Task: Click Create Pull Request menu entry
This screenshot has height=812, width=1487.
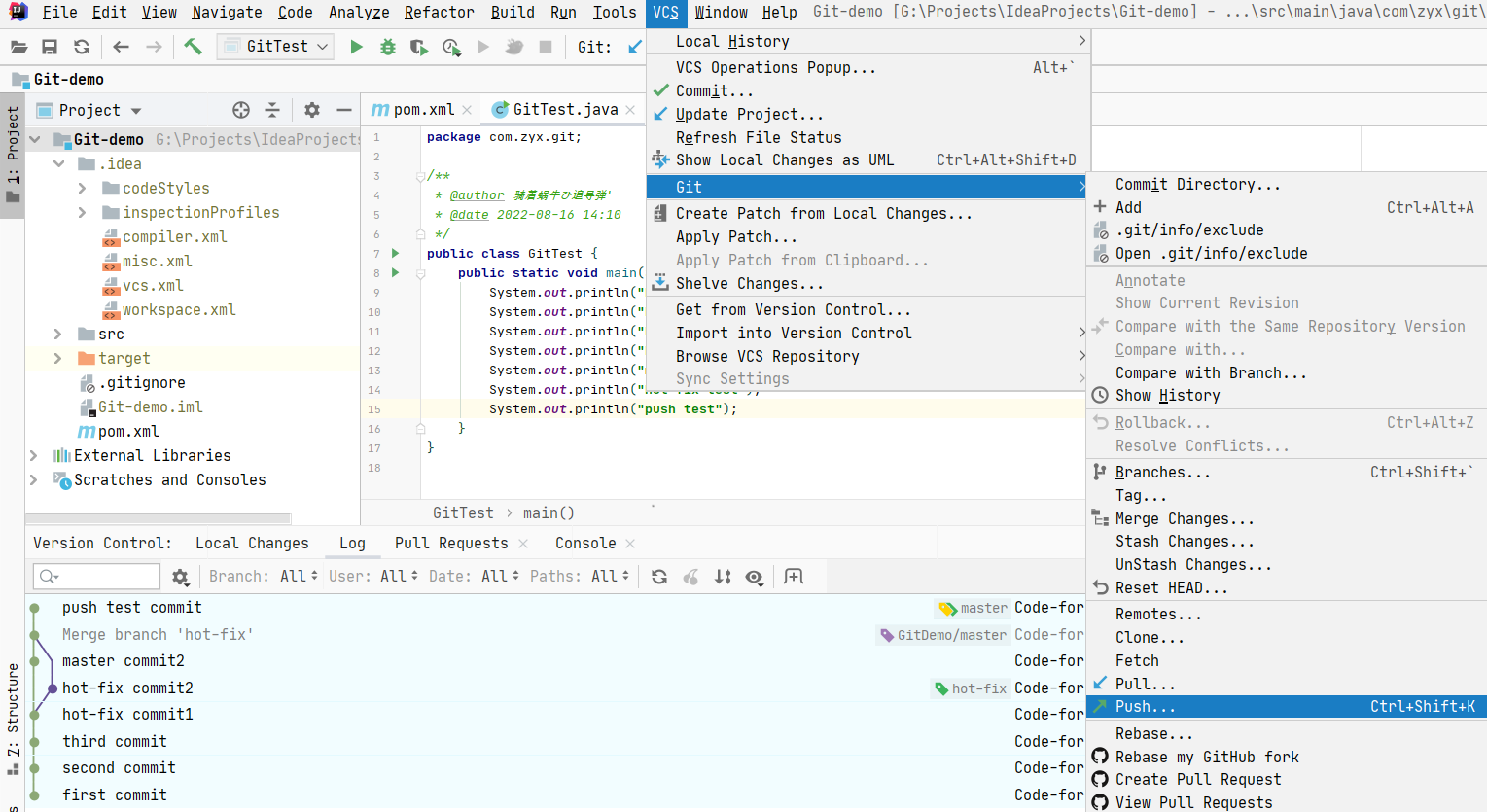Action: point(1287,780)
